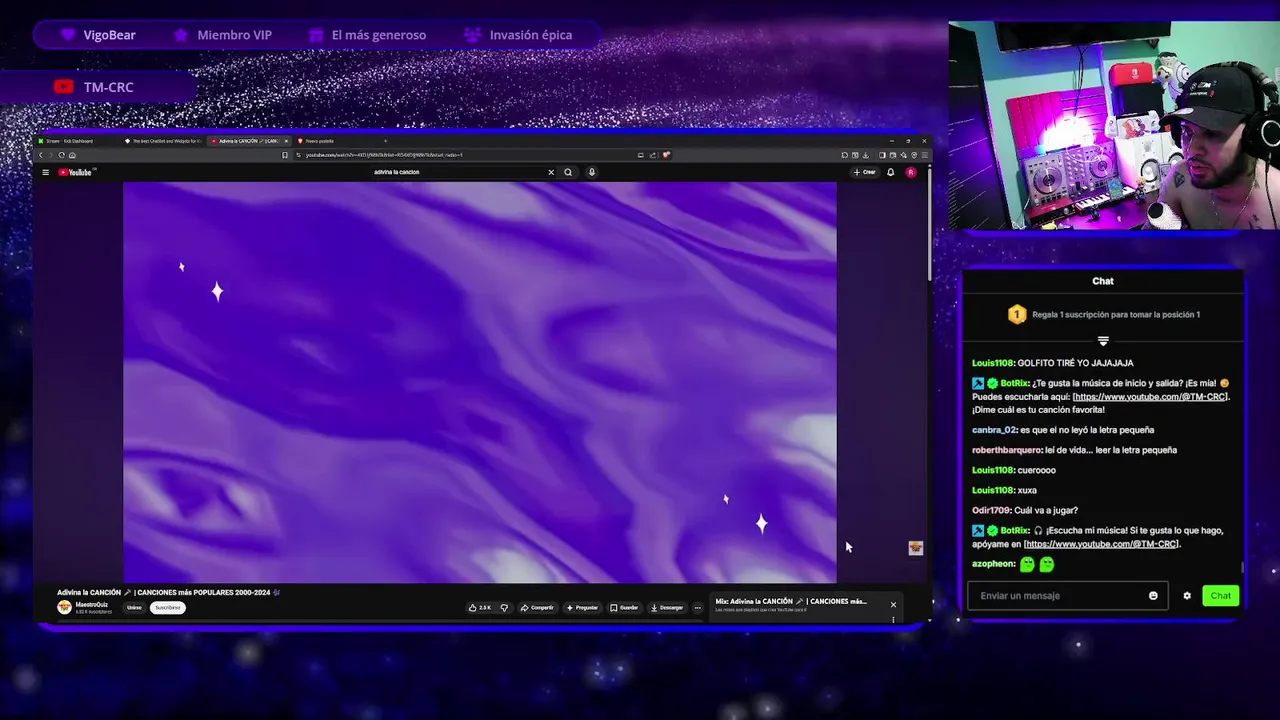Click the bookmark icon in address bar
Screen dimensions: 1280x720
tap(285, 155)
